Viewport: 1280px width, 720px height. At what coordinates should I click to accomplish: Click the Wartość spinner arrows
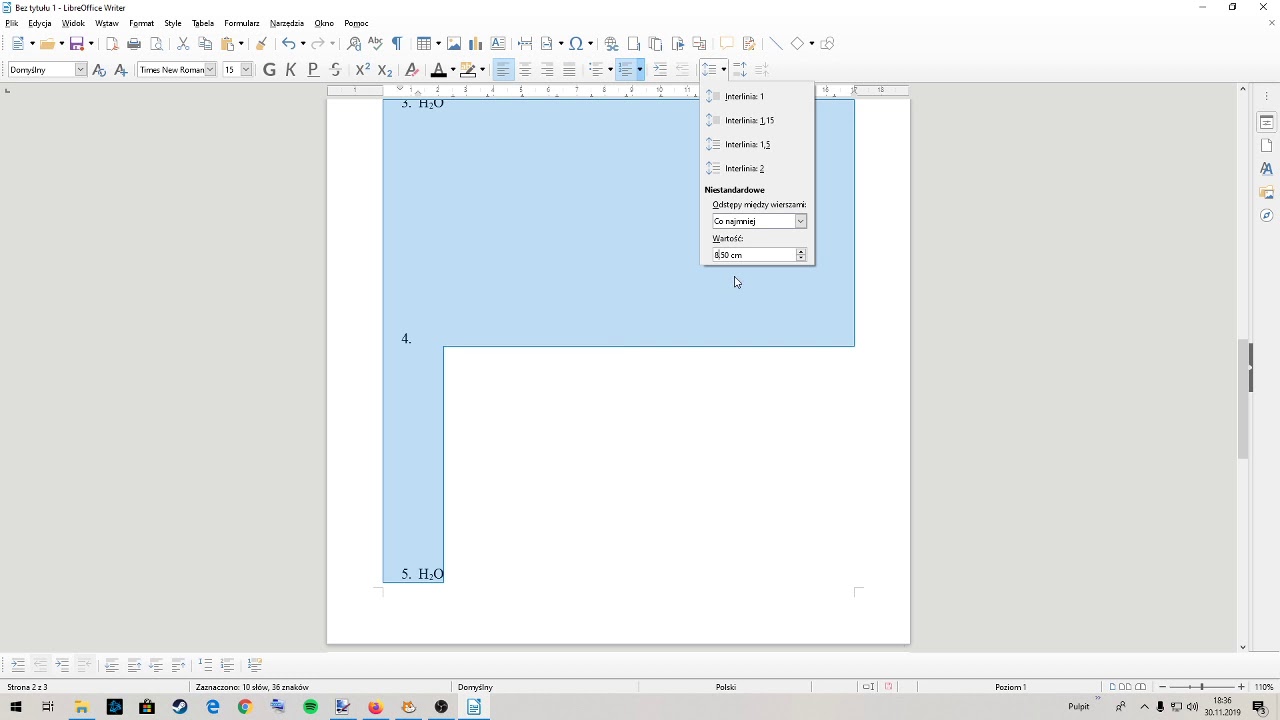[801, 255]
